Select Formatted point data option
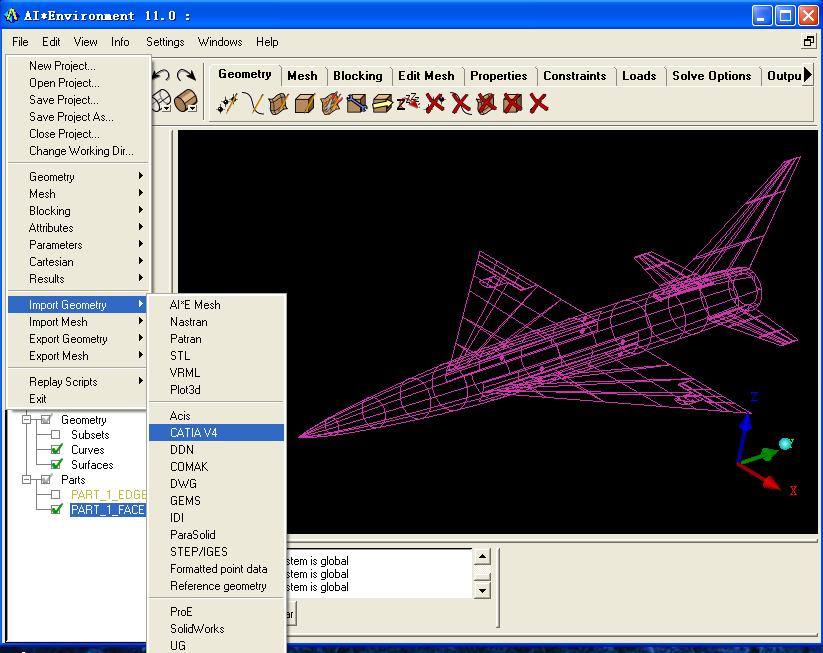This screenshot has height=653, width=823. [217, 568]
